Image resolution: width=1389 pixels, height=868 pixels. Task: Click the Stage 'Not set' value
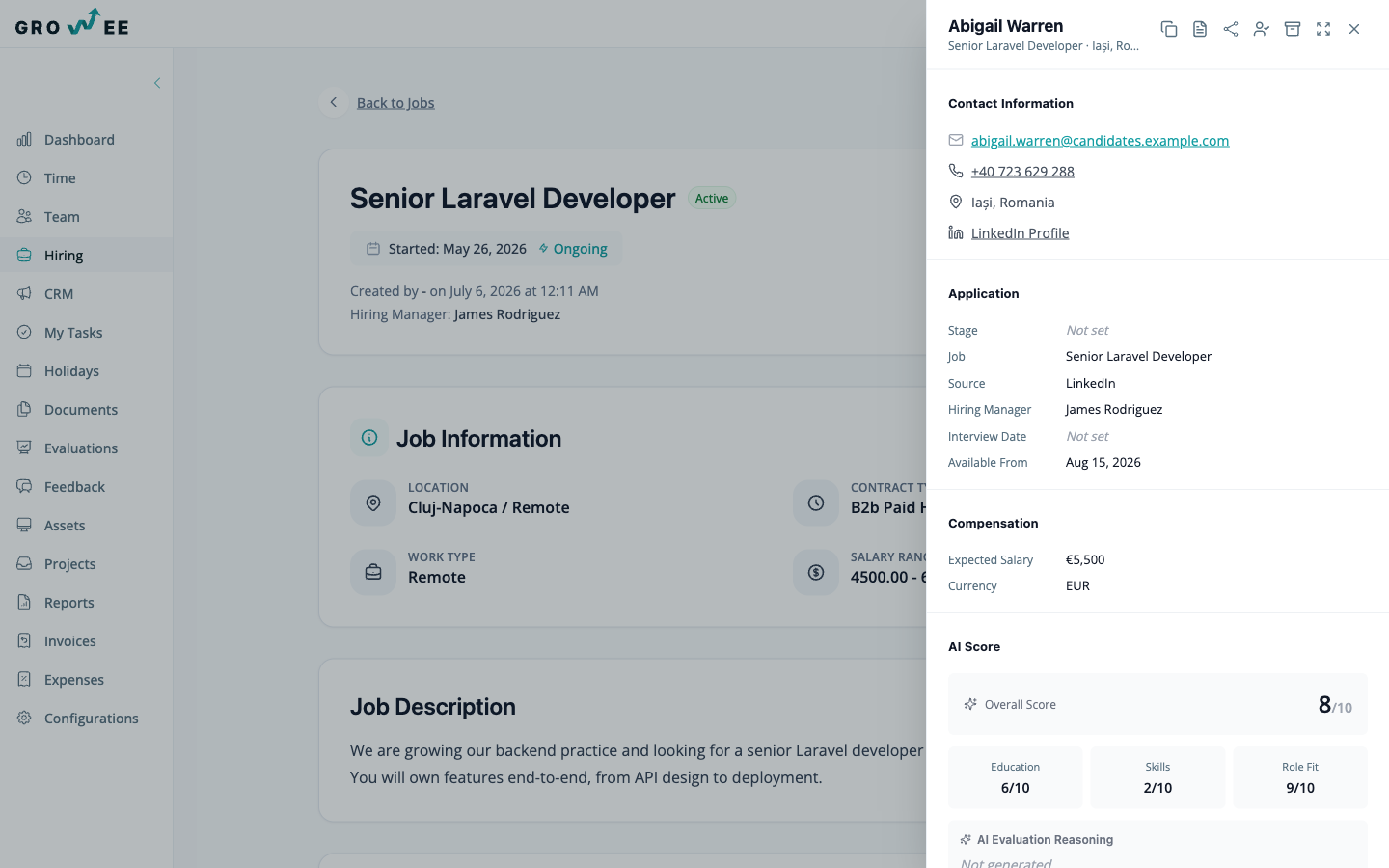[1087, 330]
